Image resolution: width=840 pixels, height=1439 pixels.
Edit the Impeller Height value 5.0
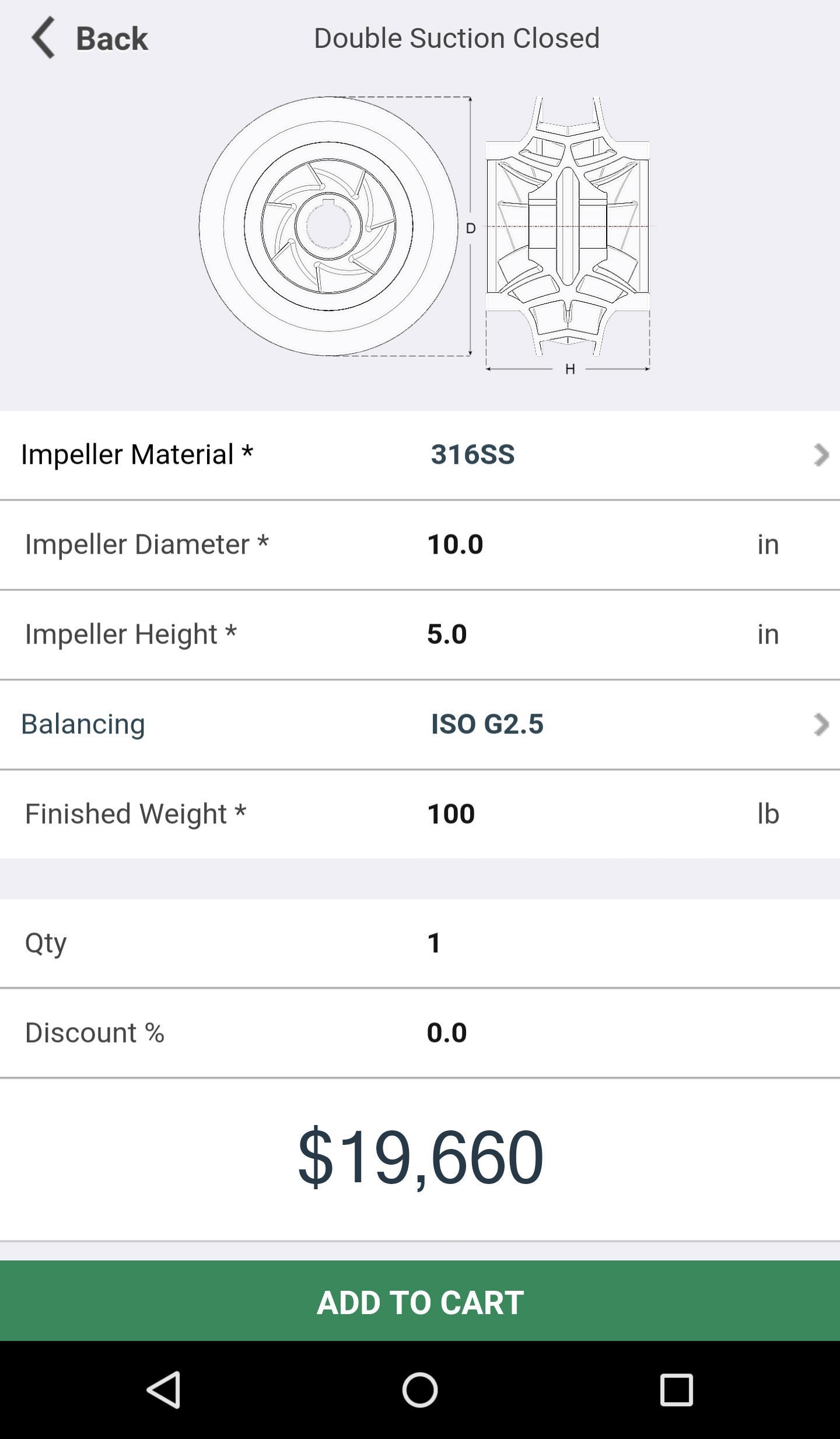click(447, 634)
